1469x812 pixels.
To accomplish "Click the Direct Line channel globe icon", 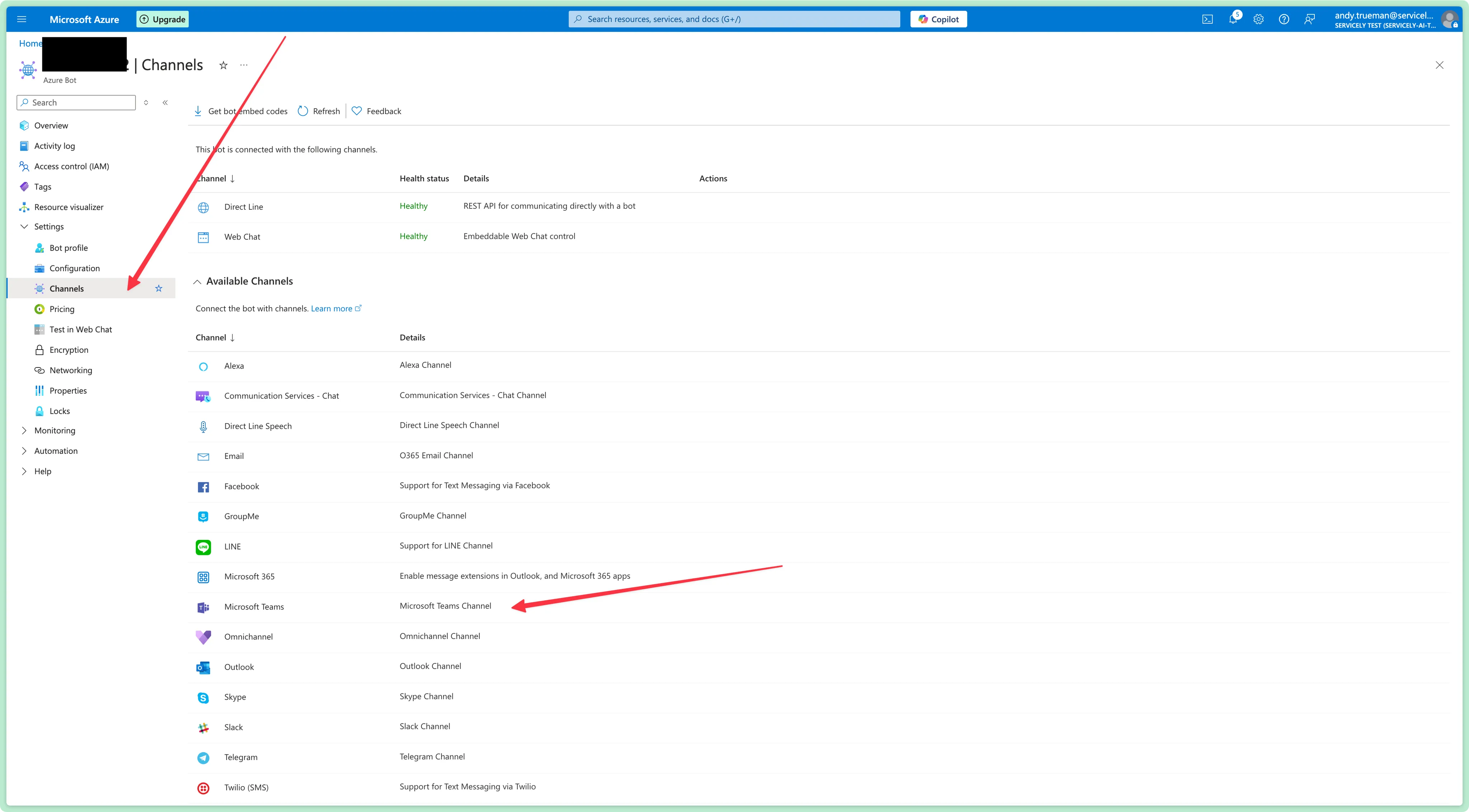I will click(x=203, y=207).
